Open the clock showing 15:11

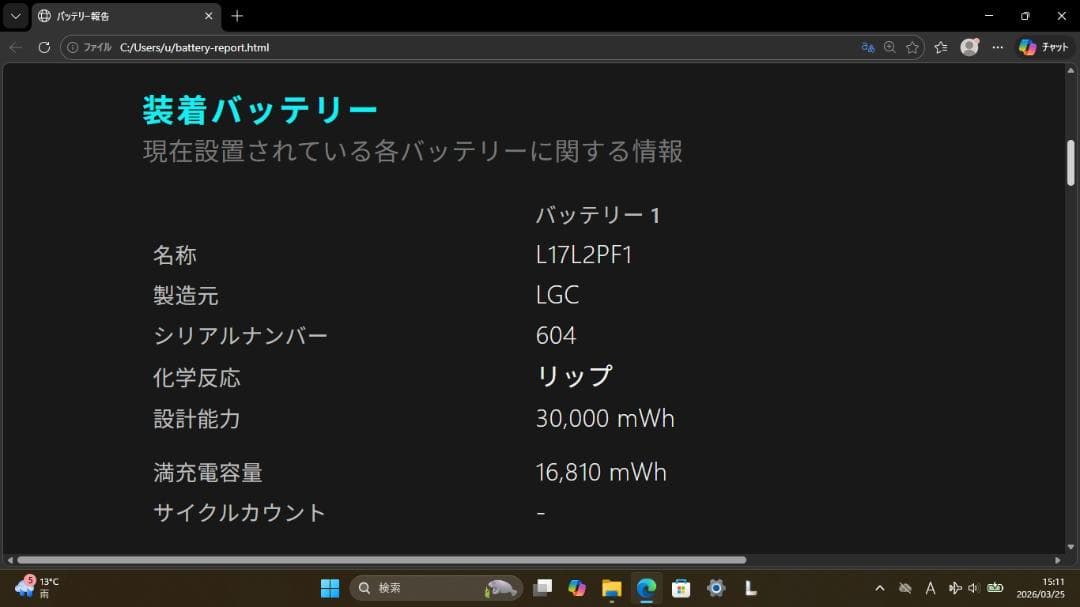pyautogui.click(x=1040, y=588)
